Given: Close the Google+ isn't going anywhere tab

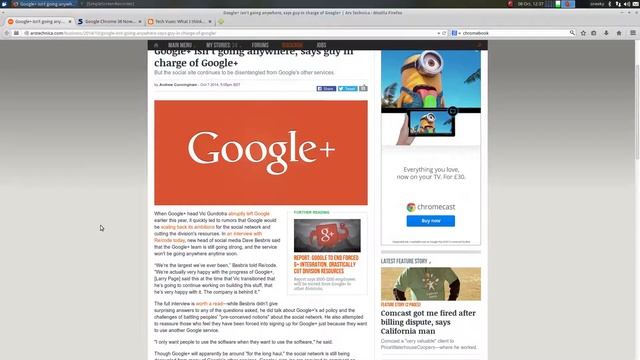Looking at the screenshot, I should click(x=70, y=21).
